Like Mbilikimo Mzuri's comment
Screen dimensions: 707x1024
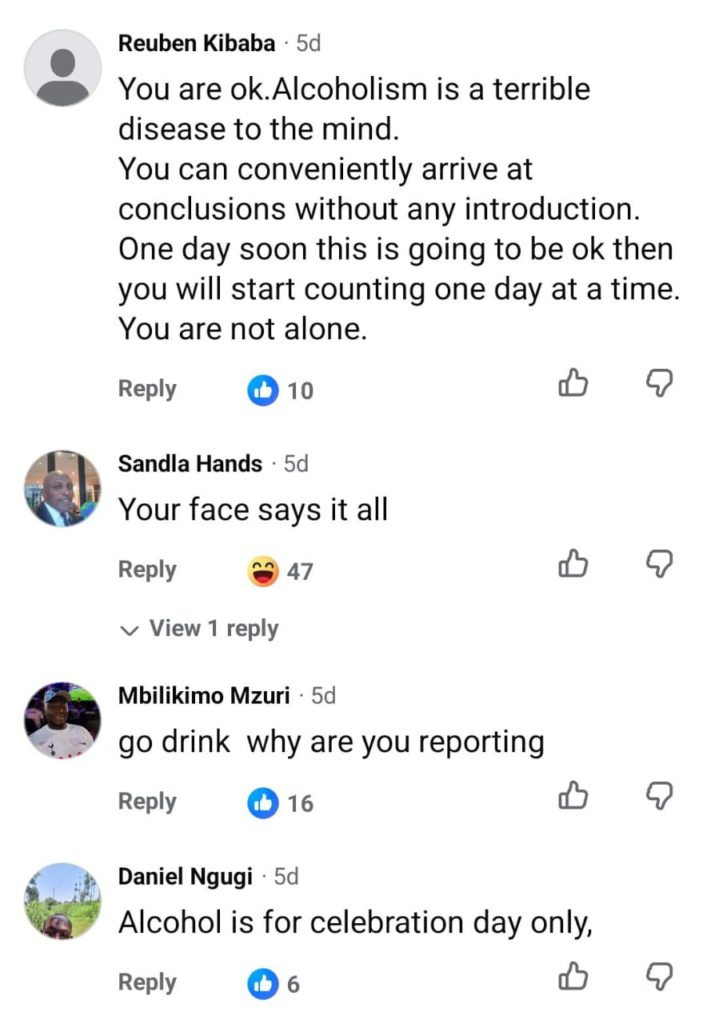click(x=573, y=795)
